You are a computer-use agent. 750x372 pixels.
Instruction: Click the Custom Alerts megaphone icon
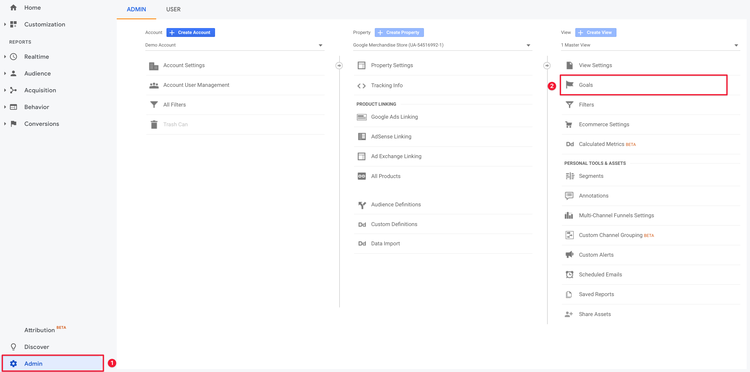569,255
